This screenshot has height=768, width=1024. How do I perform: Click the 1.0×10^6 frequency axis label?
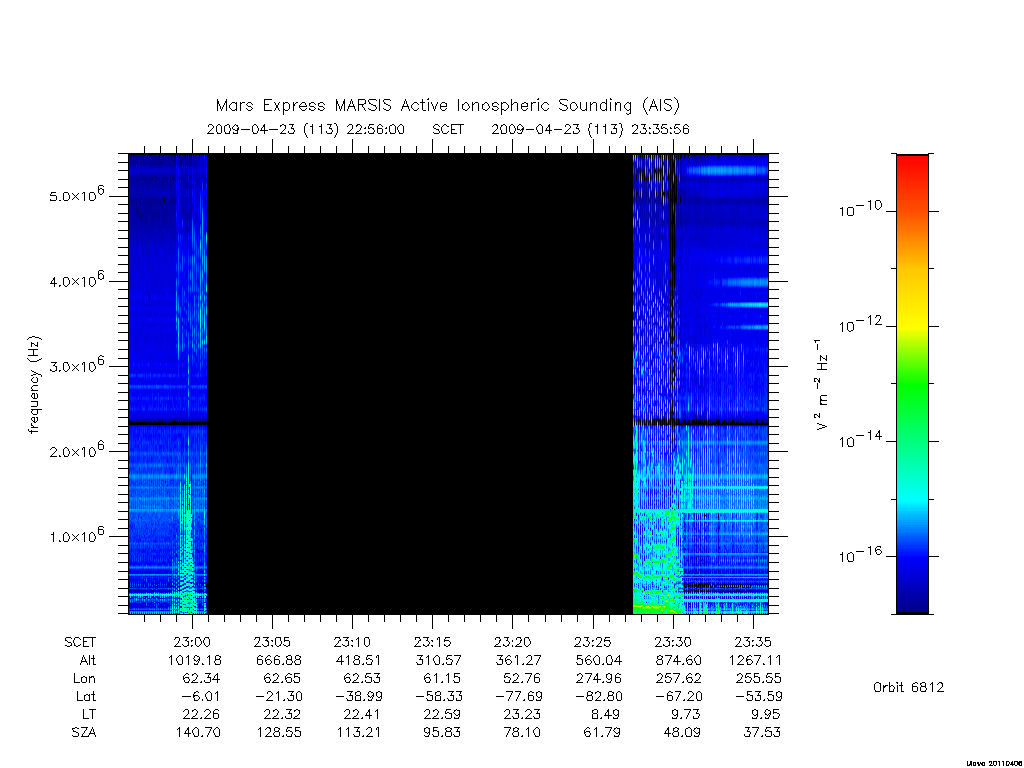pos(76,535)
